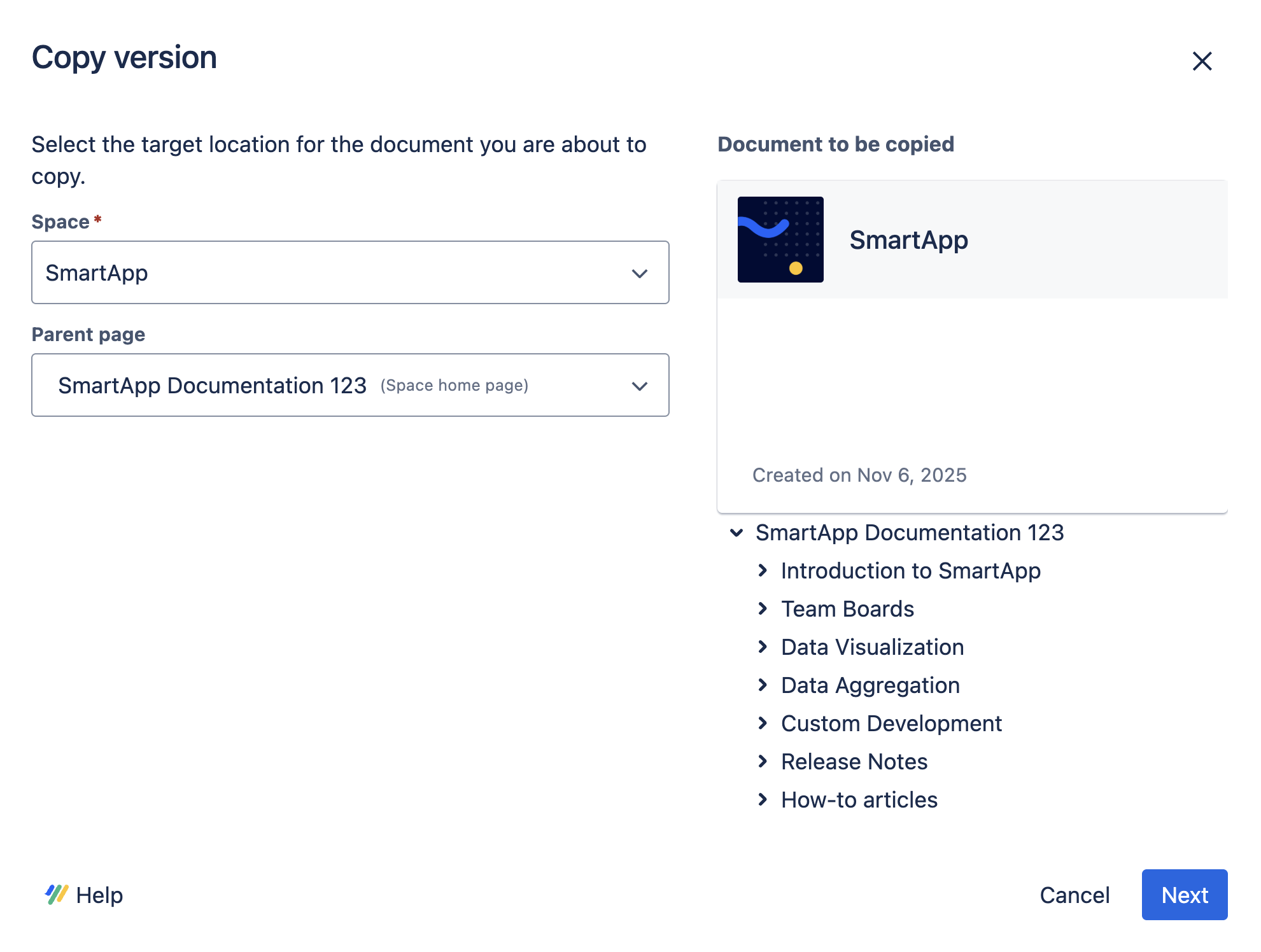The height and width of the screenshot is (952, 1261).
Task: Click the SmartApp space selection field
Action: pyautogui.click(x=318, y=273)
